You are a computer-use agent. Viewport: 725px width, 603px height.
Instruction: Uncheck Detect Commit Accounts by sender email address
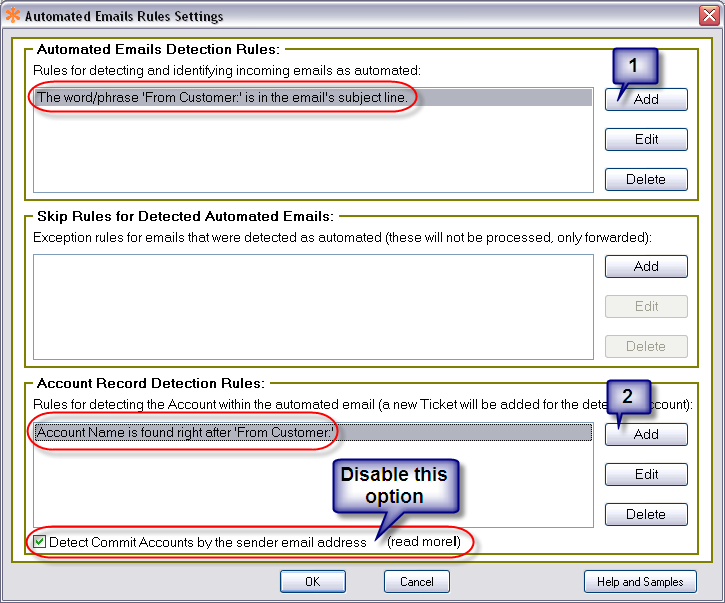click(x=40, y=542)
